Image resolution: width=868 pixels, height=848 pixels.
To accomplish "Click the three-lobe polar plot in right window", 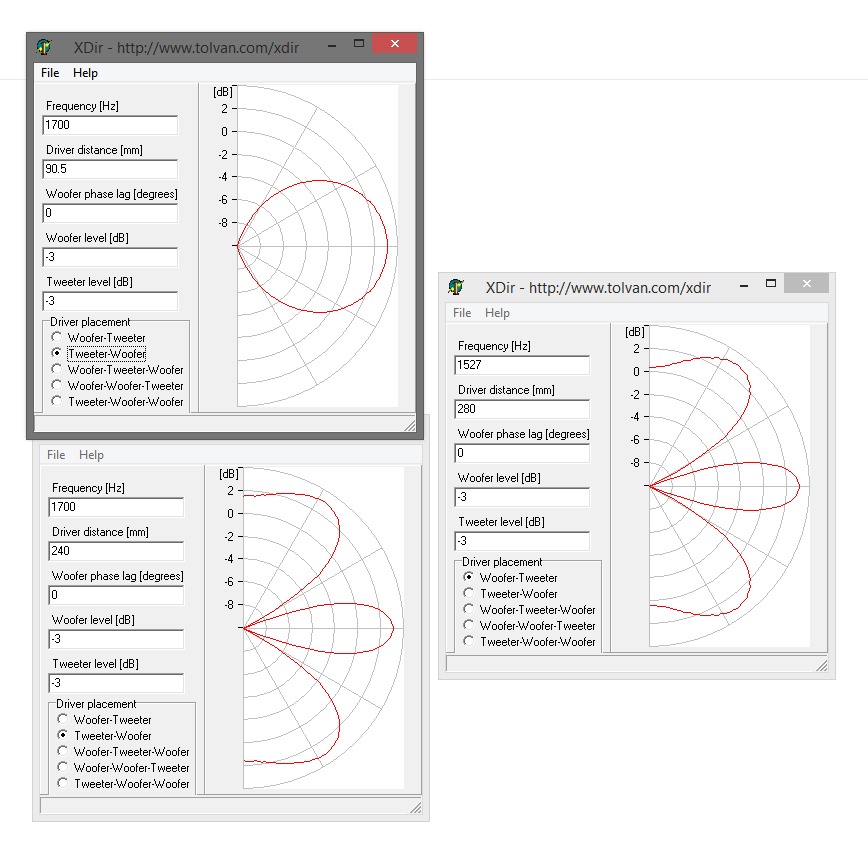I will (729, 485).
